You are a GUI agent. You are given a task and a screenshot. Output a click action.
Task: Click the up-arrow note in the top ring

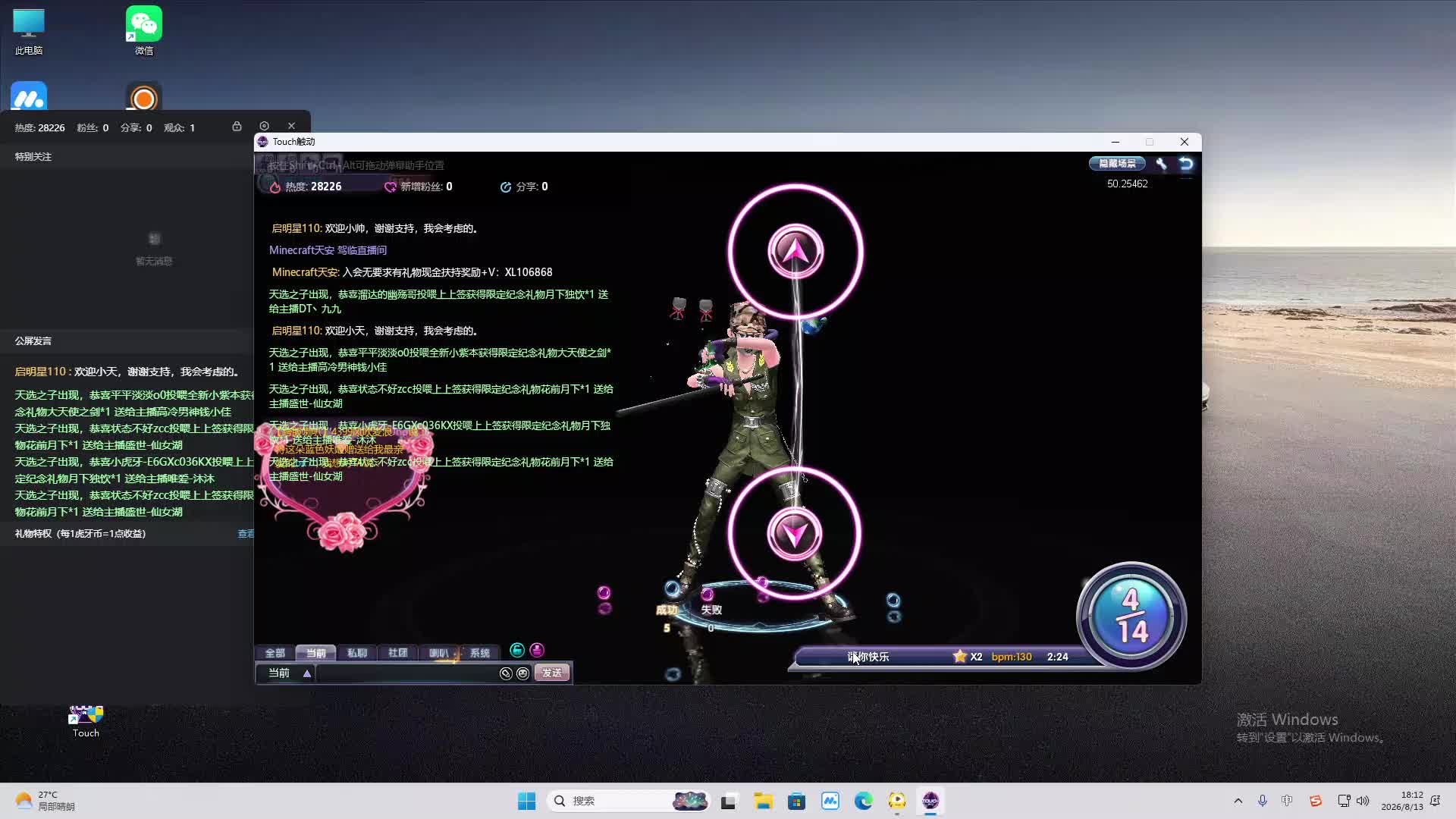[x=795, y=250]
